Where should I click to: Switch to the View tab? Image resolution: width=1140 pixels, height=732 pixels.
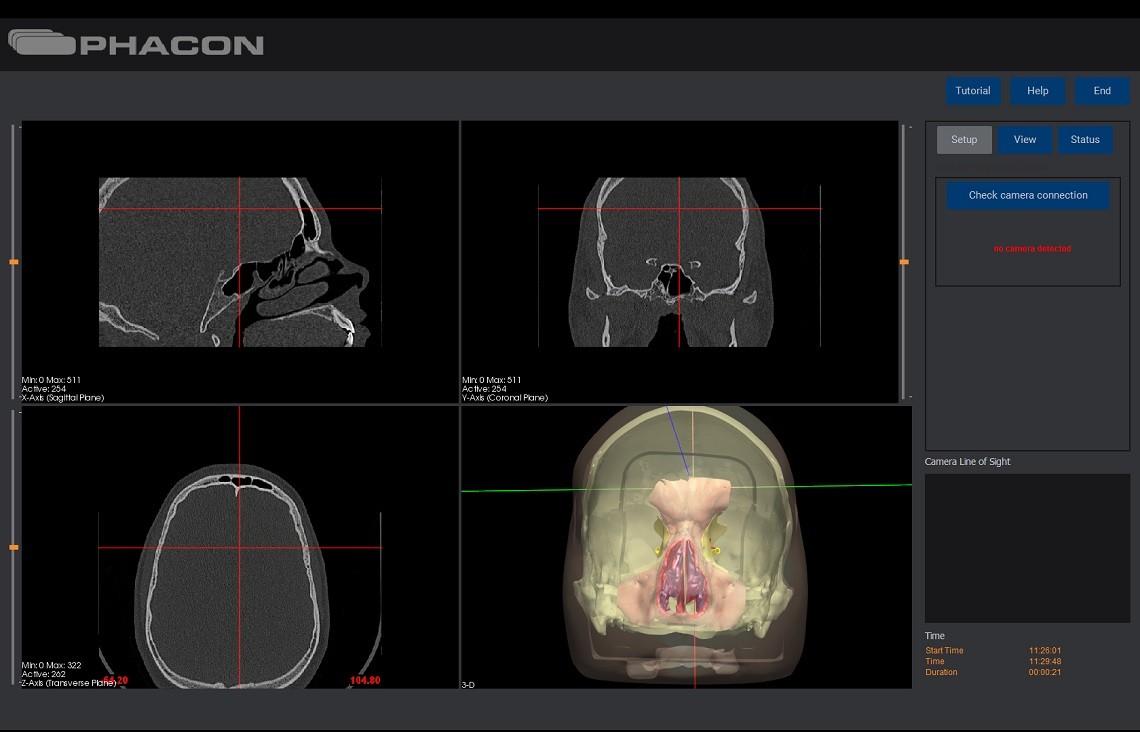pyautogui.click(x=1025, y=140)
